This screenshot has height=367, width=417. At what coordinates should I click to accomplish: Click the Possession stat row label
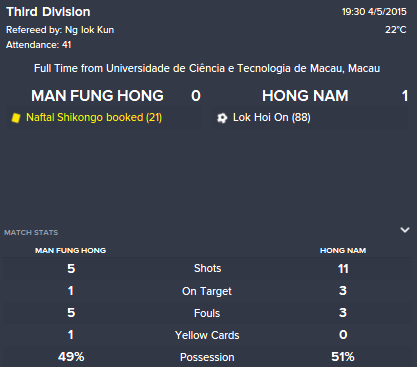(207, 357)
